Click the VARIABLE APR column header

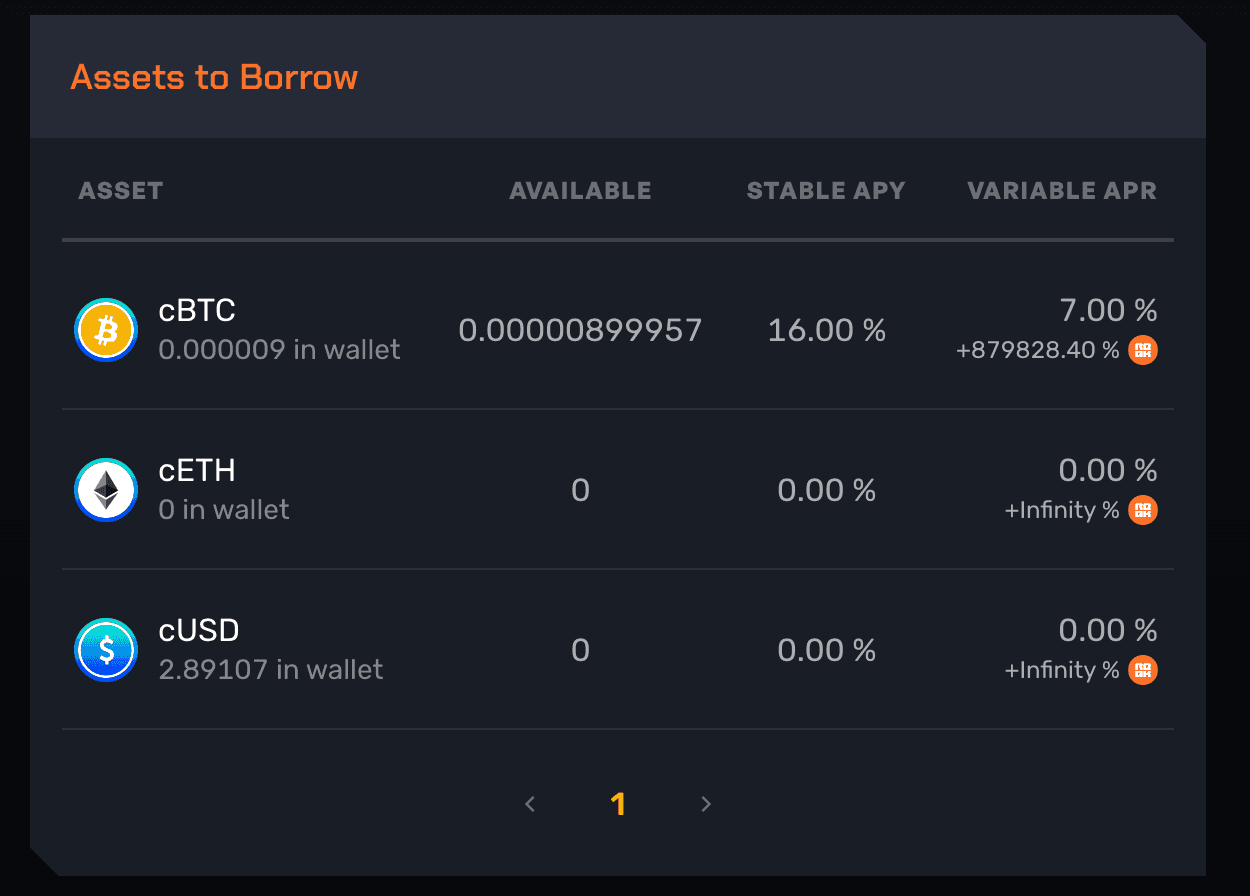point(1061,190)
